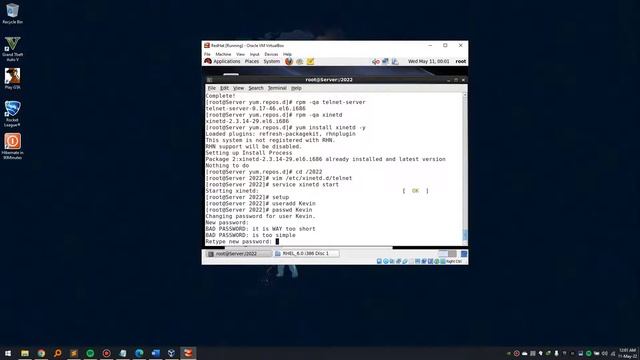Open the yellow notes icon in GNOME panel

[310, 62]
